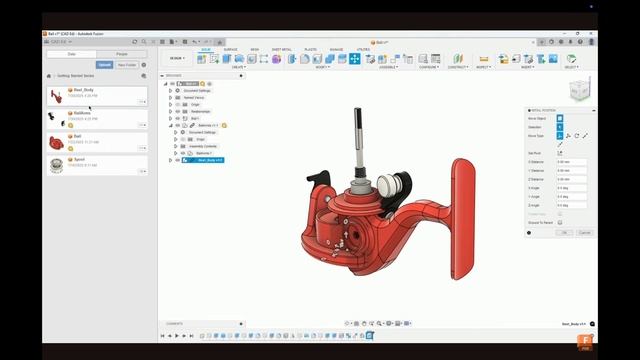
Task: Toggle the Move Object selection button in dialog
Action: 560,118
